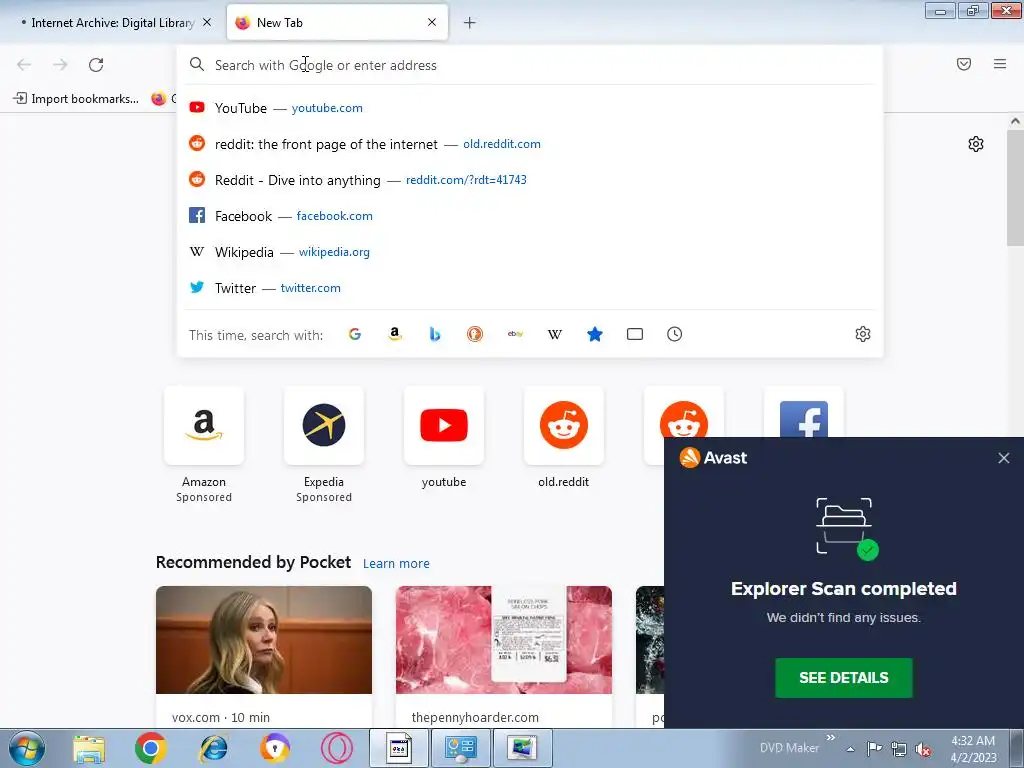Close the New Tab tab

432,22
